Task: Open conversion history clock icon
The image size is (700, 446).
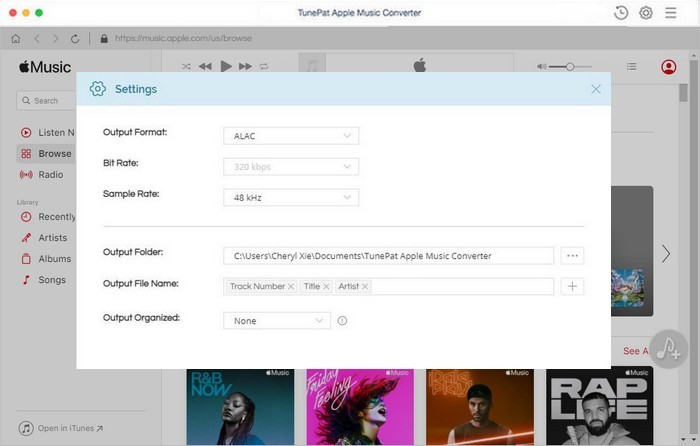Action: tap(621, 13)
